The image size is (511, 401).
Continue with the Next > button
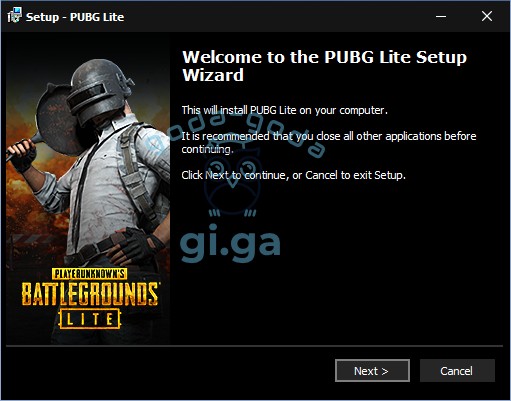pyautogui.click(x=372, y=371)
